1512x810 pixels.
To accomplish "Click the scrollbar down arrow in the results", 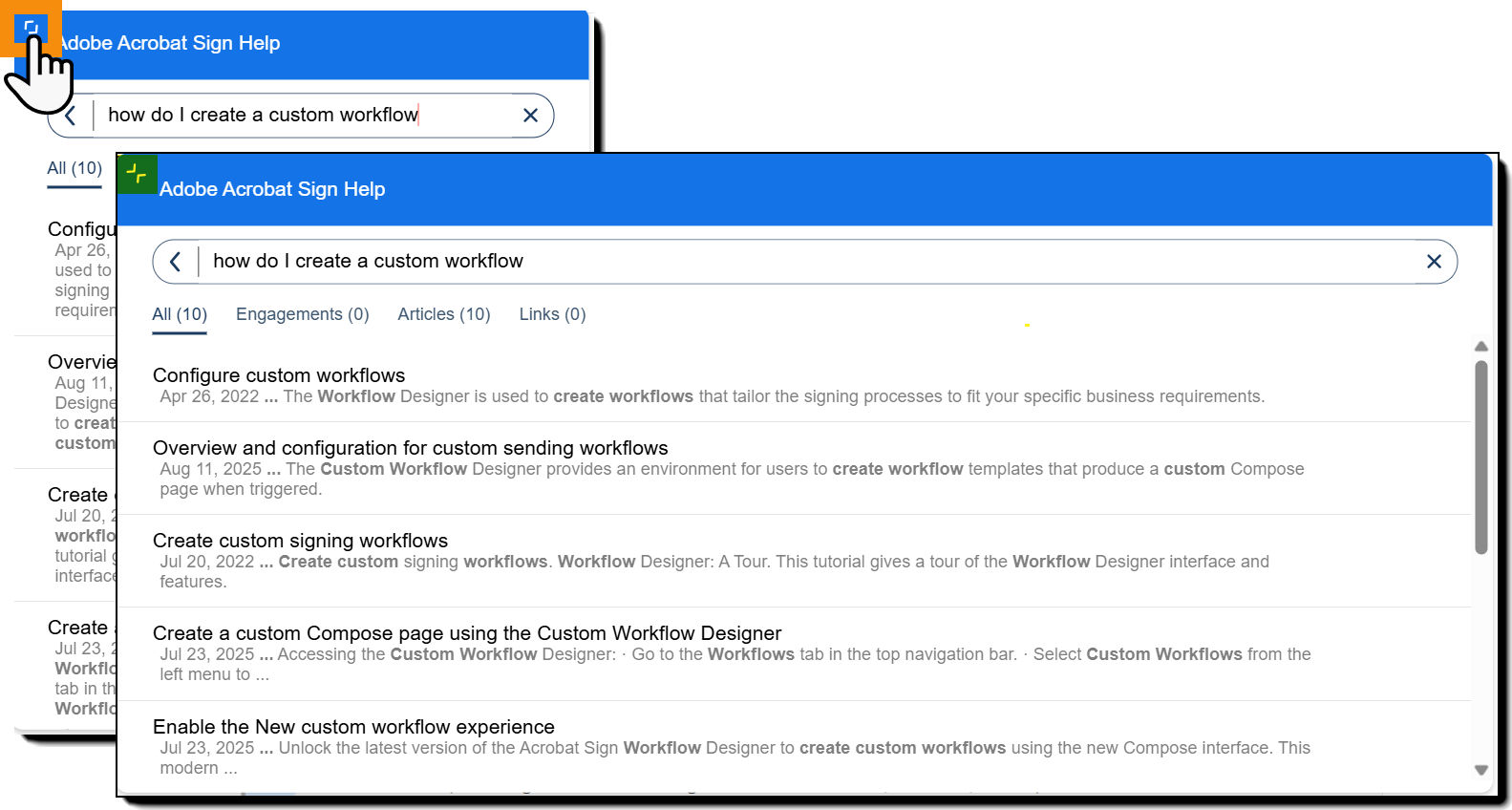I will pos(1481,770).
